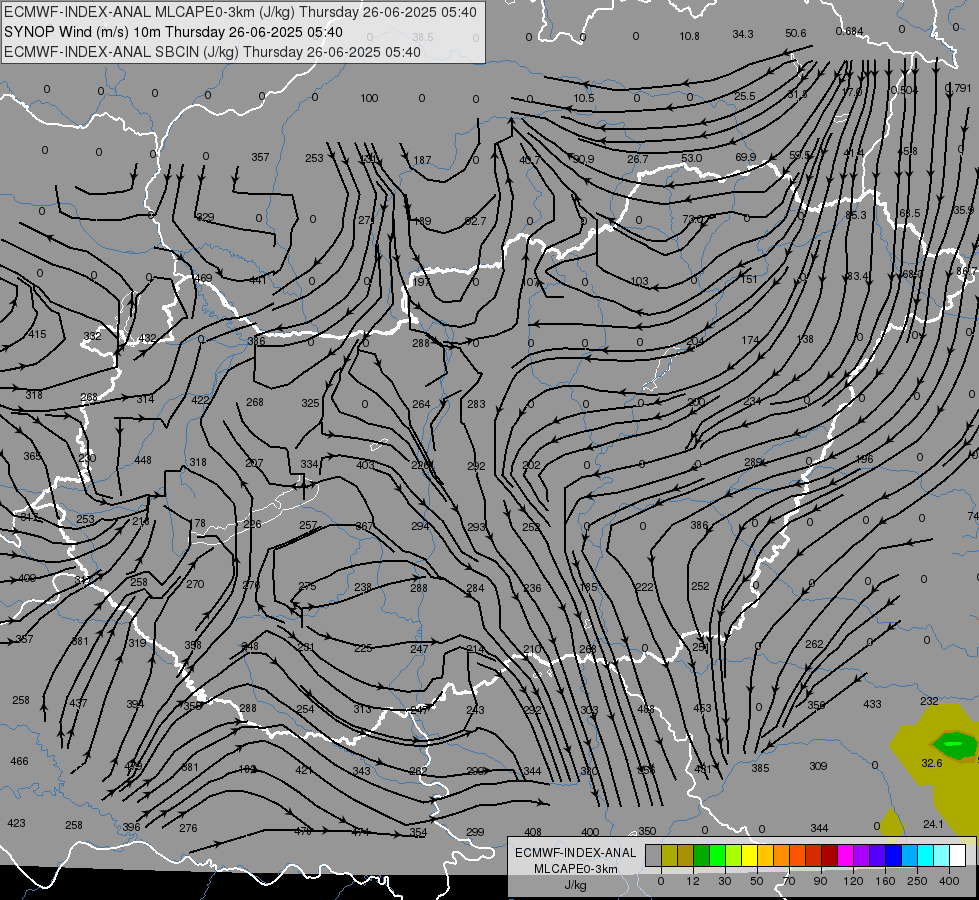Screen dimensions: 979x900
Task: Select the 34.3 value along top row
Action: click(x=743, y=34)
